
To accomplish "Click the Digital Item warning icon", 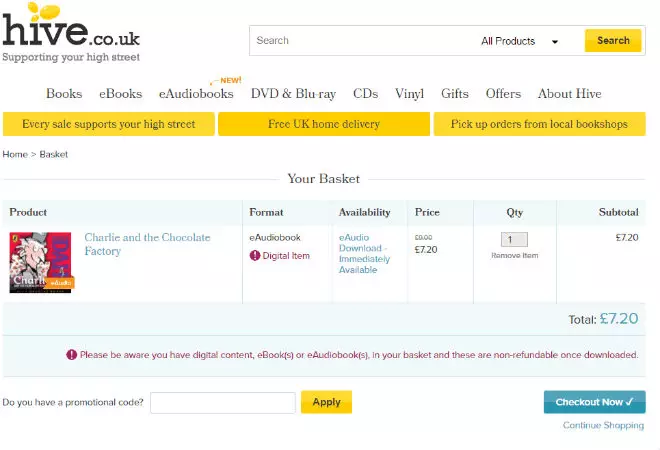I will [255, 256].
